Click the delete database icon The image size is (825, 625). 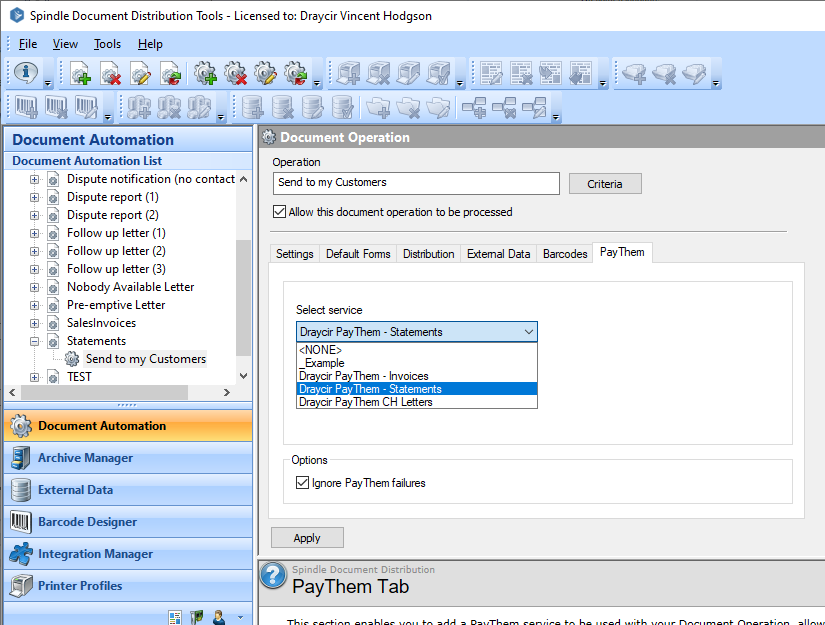click(x=283, y=107)
